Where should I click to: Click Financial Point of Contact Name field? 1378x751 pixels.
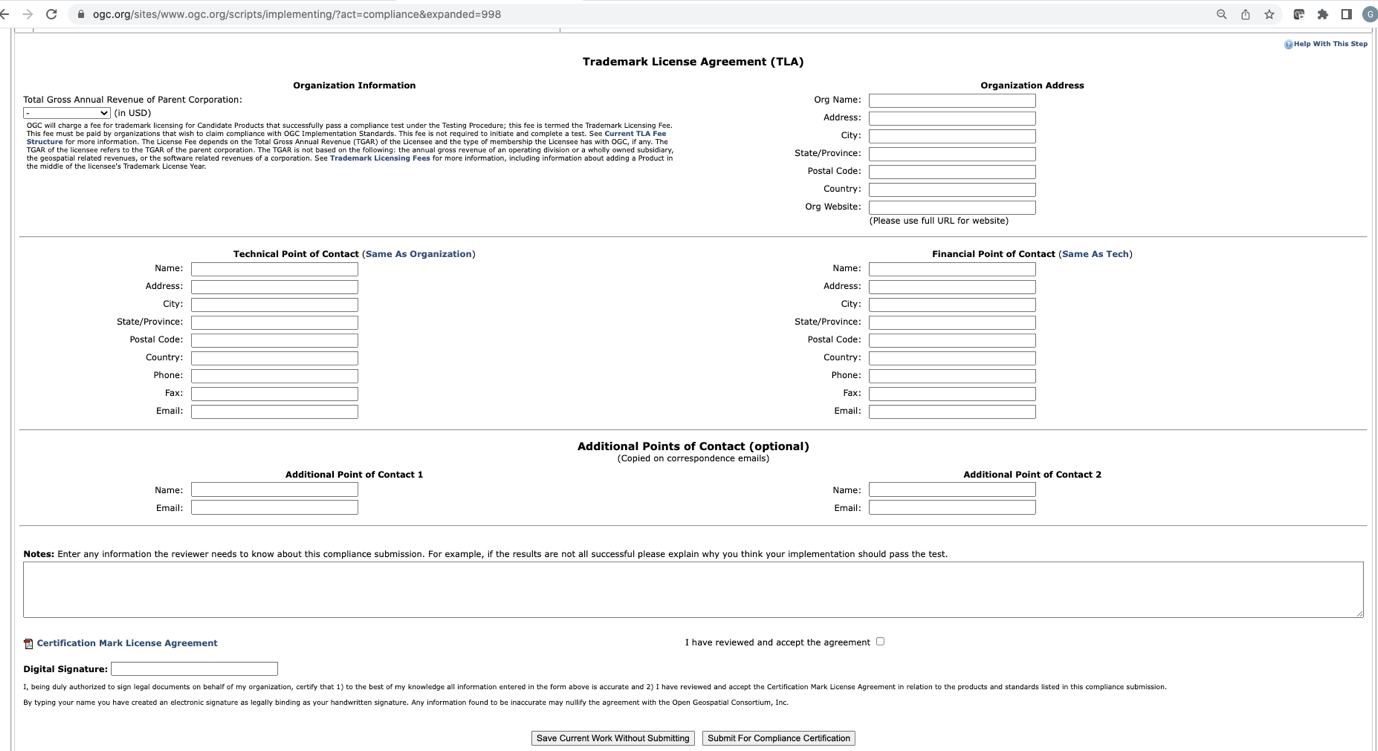[x=952, y=269]
